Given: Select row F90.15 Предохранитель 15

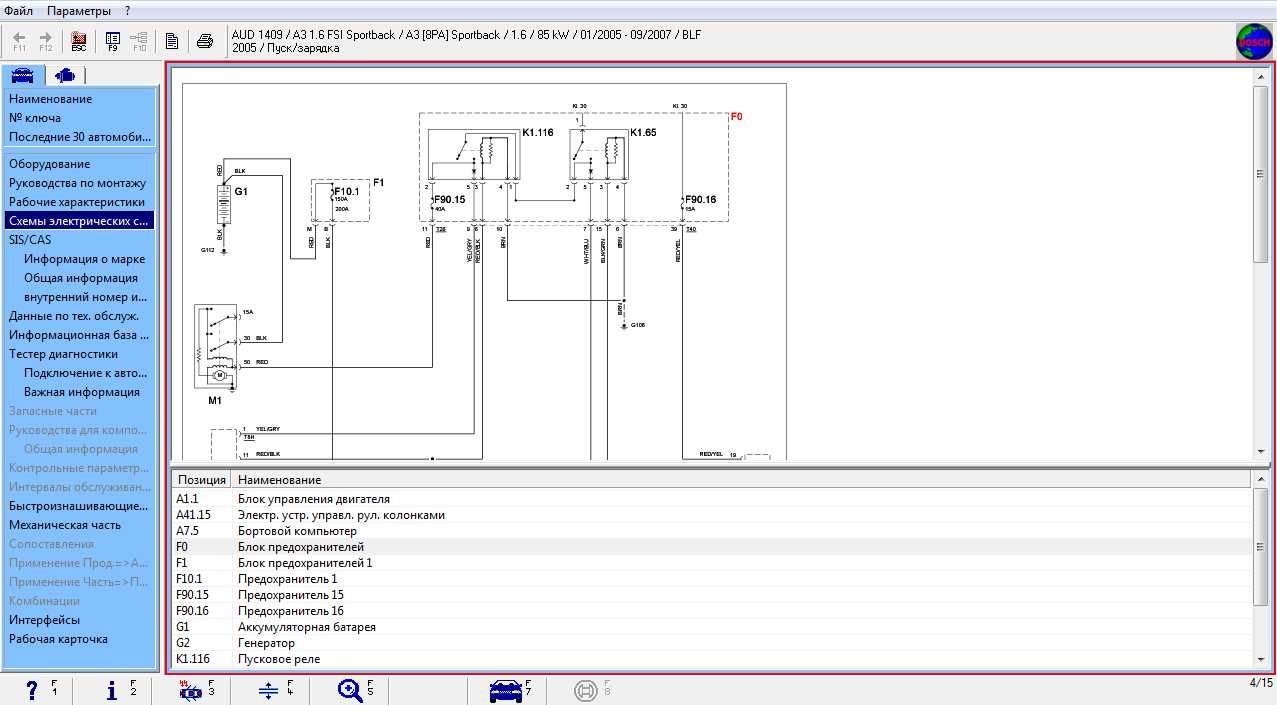Looking at the screenshot, I should [x=712, y=595].
